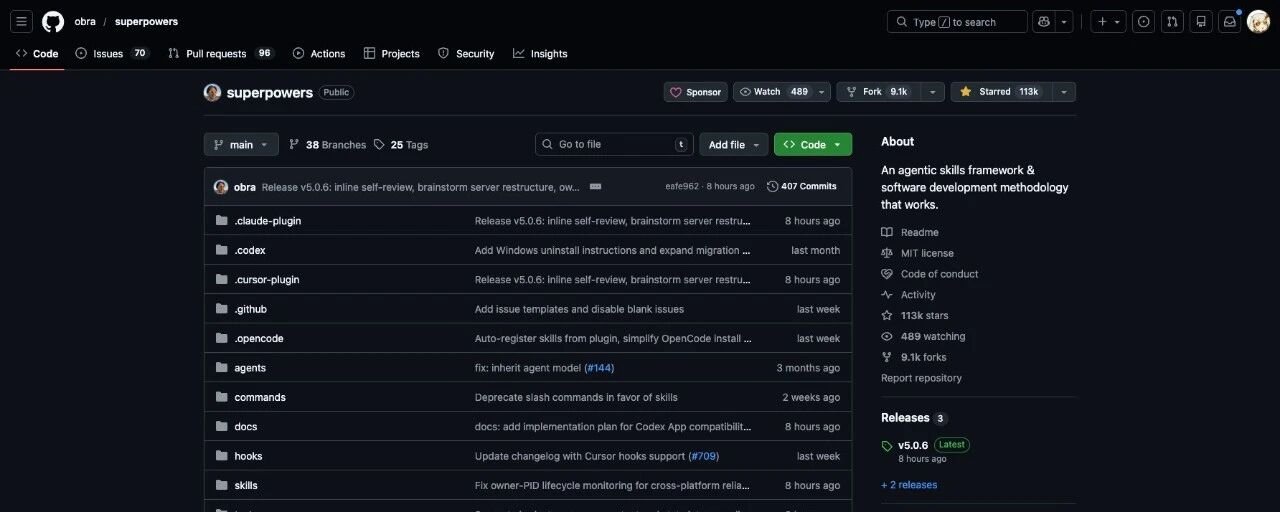Open the create new plus menu

pos(1108,21)
